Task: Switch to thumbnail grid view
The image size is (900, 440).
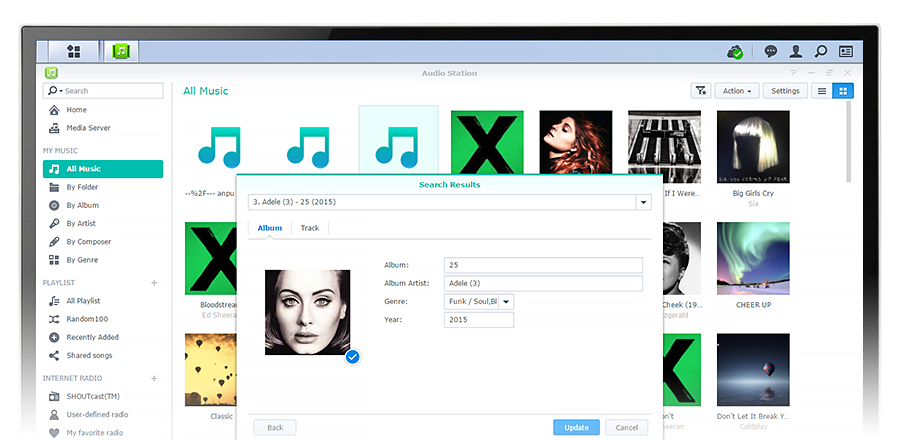Action: click(x=843, y=91)
